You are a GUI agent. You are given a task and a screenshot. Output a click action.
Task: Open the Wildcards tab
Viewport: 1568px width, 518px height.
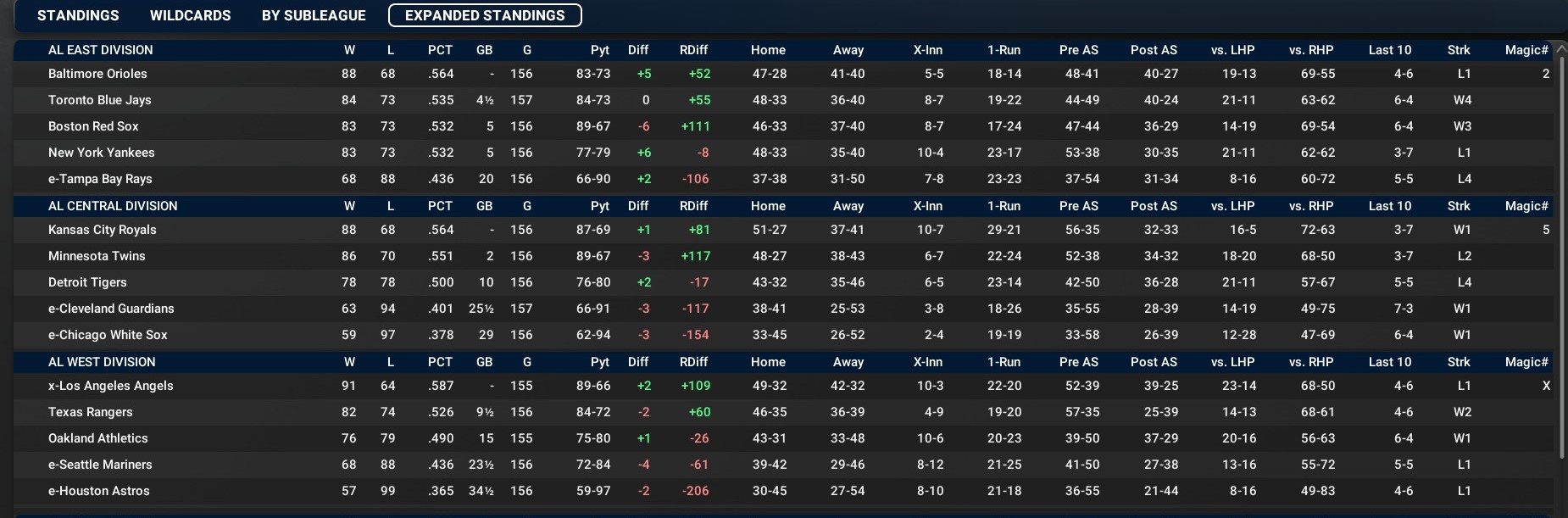tap(190, 15)
